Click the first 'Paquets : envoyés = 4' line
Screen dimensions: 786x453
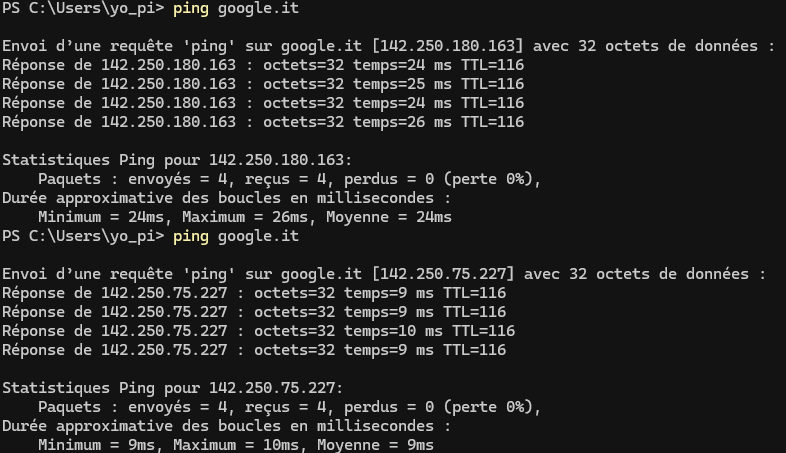point(290,179)
